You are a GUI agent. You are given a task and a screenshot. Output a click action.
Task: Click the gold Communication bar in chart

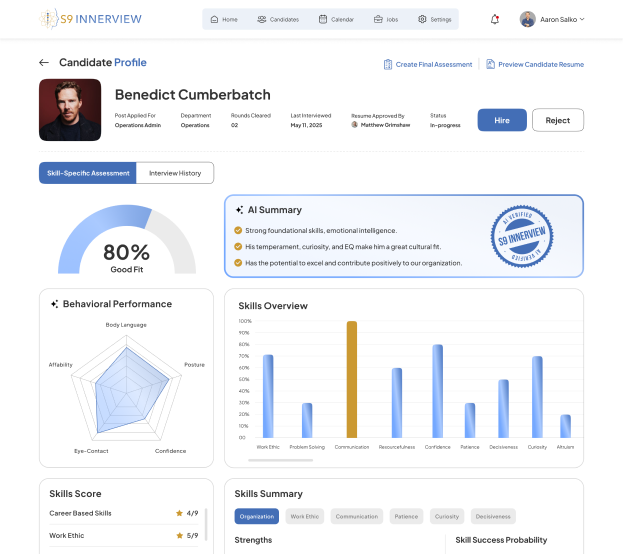point(351,379)
